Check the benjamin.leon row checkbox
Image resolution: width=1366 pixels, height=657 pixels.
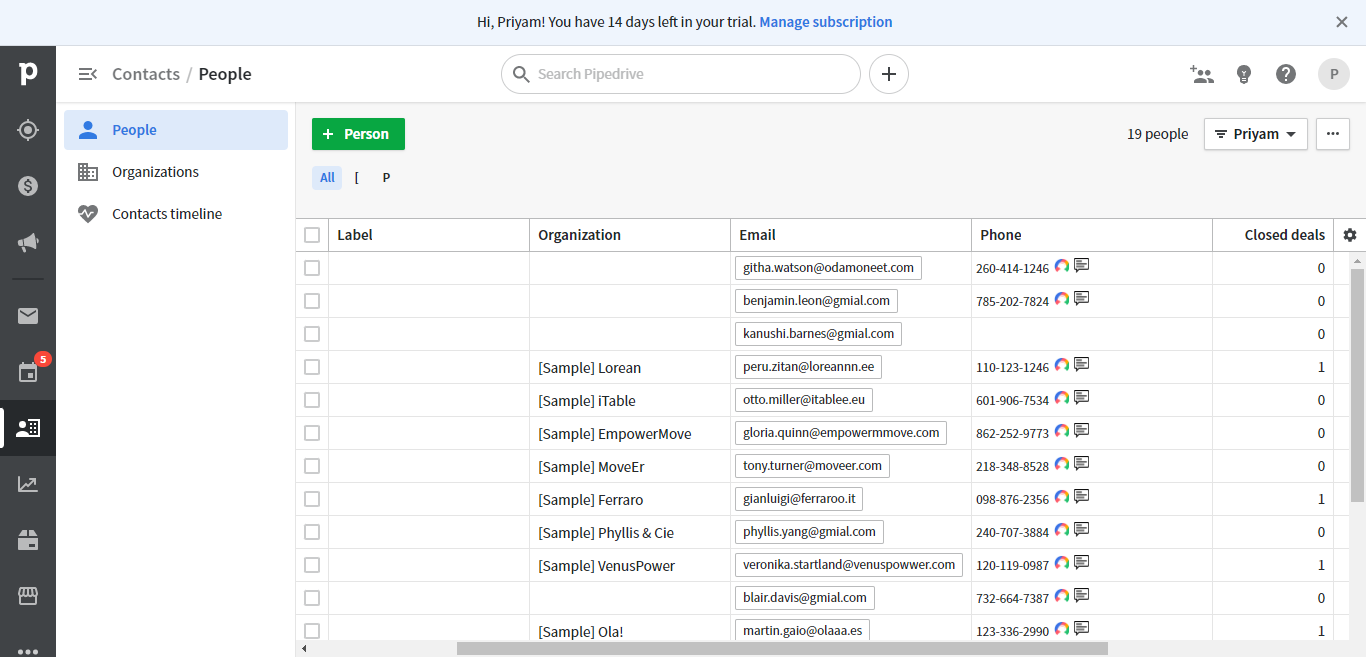click(312, 301)
